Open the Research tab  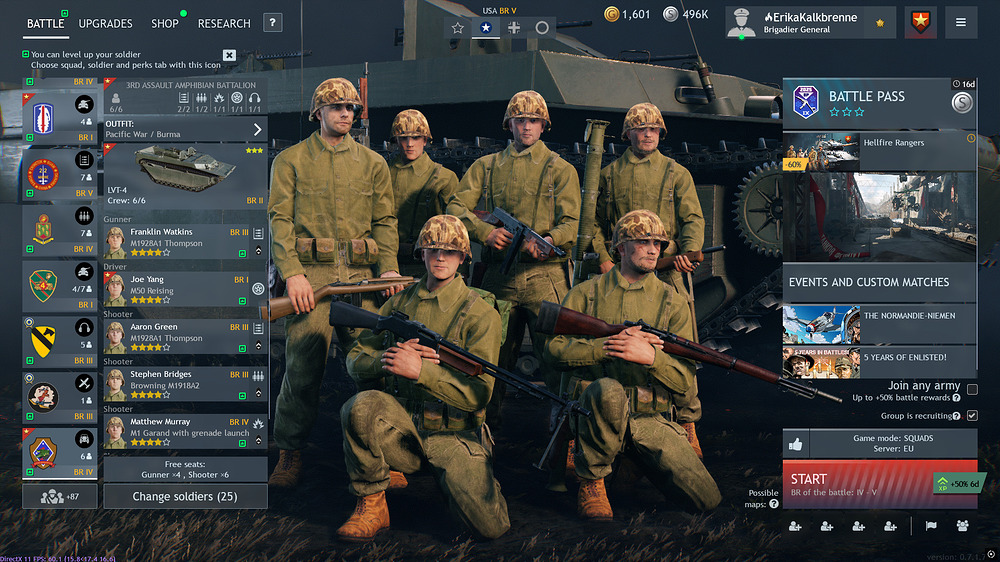(224, 23)
